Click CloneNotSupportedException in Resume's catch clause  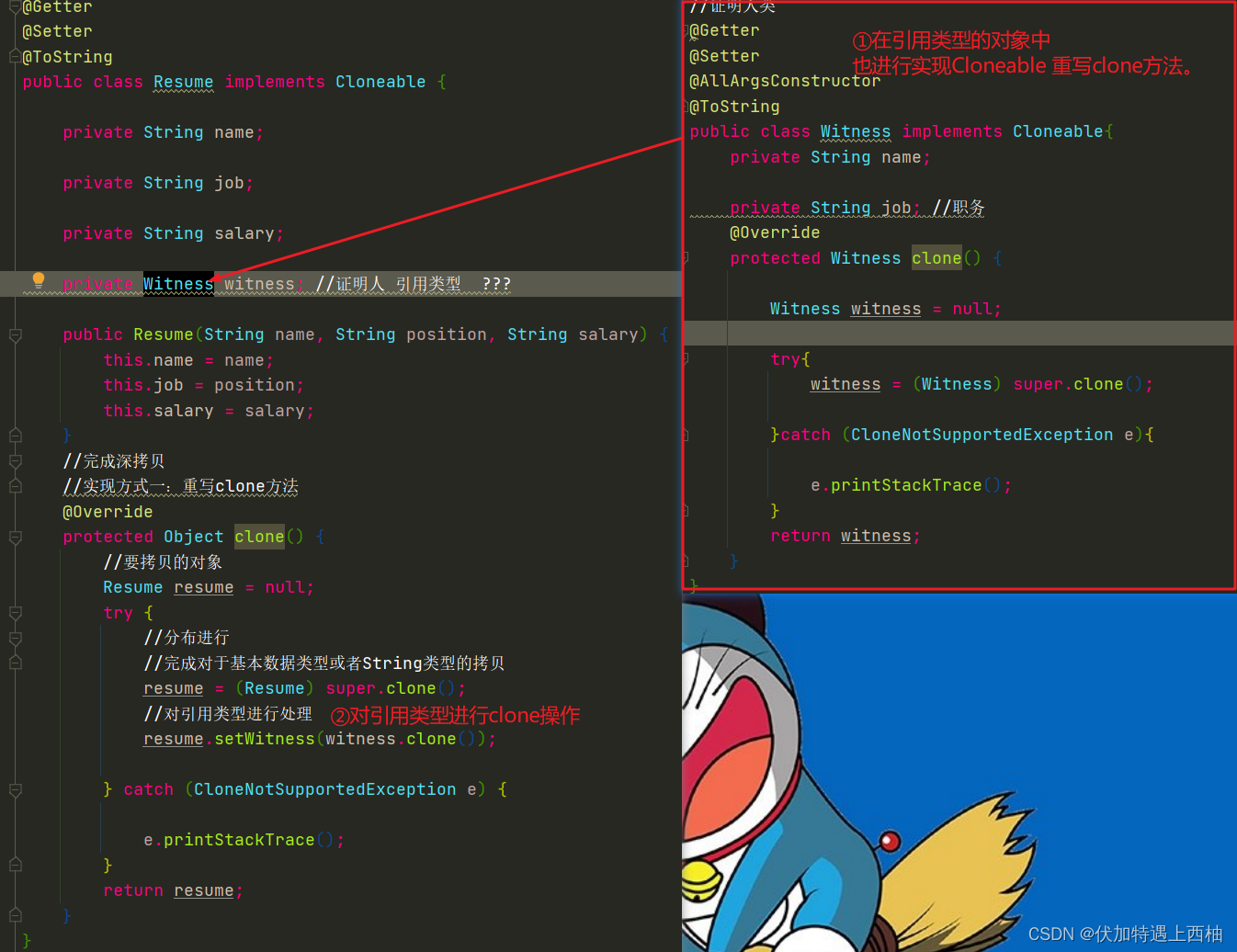tap(324, 789)
